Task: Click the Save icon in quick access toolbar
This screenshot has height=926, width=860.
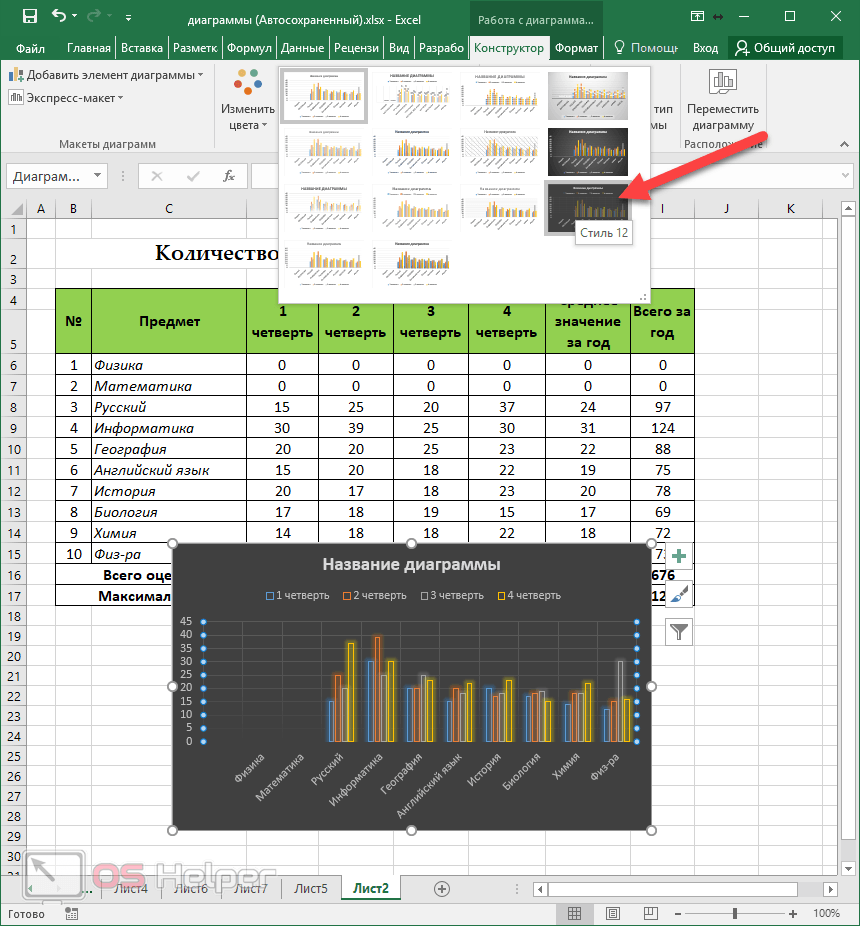Action: click(29, 16)
